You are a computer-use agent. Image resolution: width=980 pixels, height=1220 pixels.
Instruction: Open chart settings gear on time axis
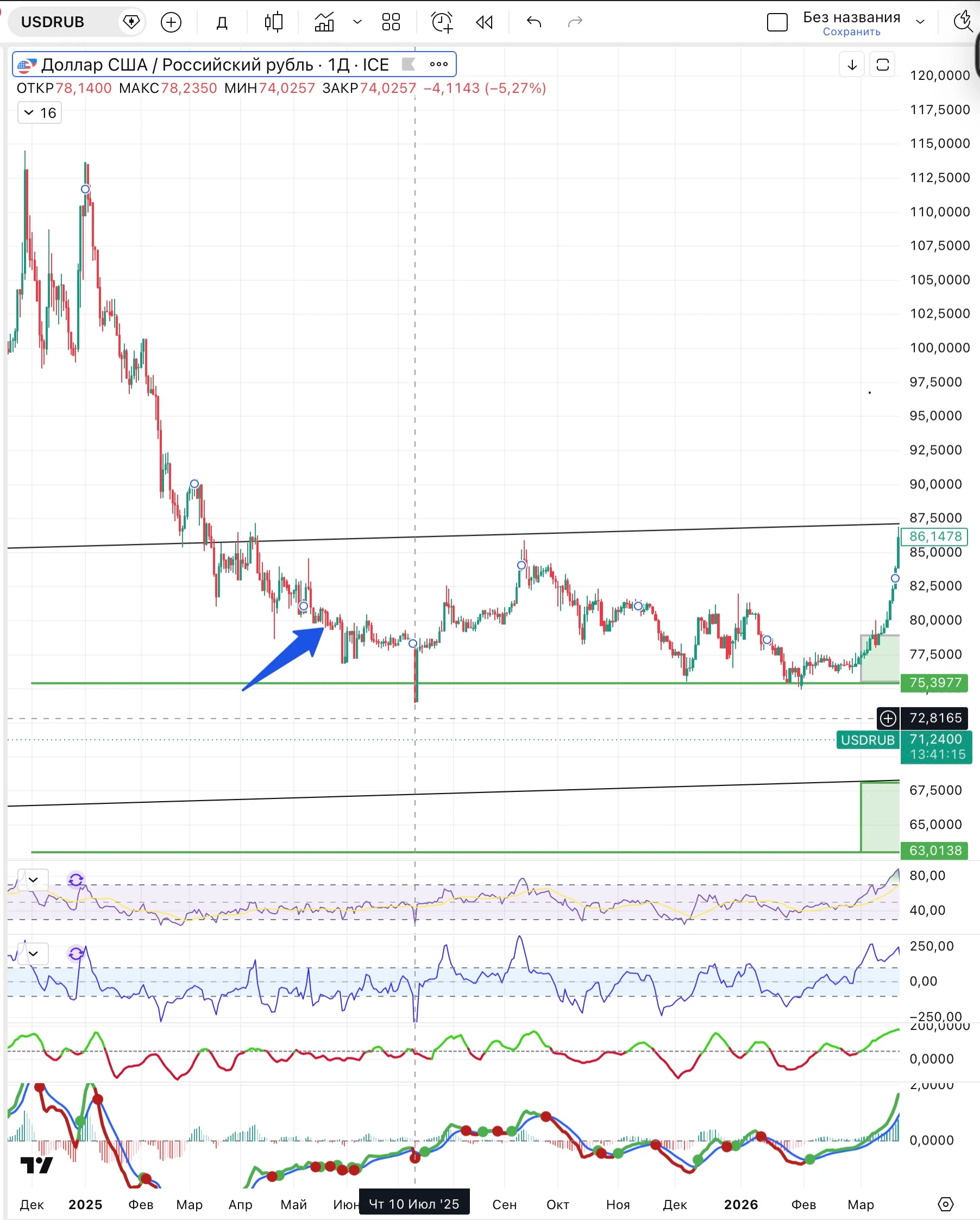coord(946,1204)
